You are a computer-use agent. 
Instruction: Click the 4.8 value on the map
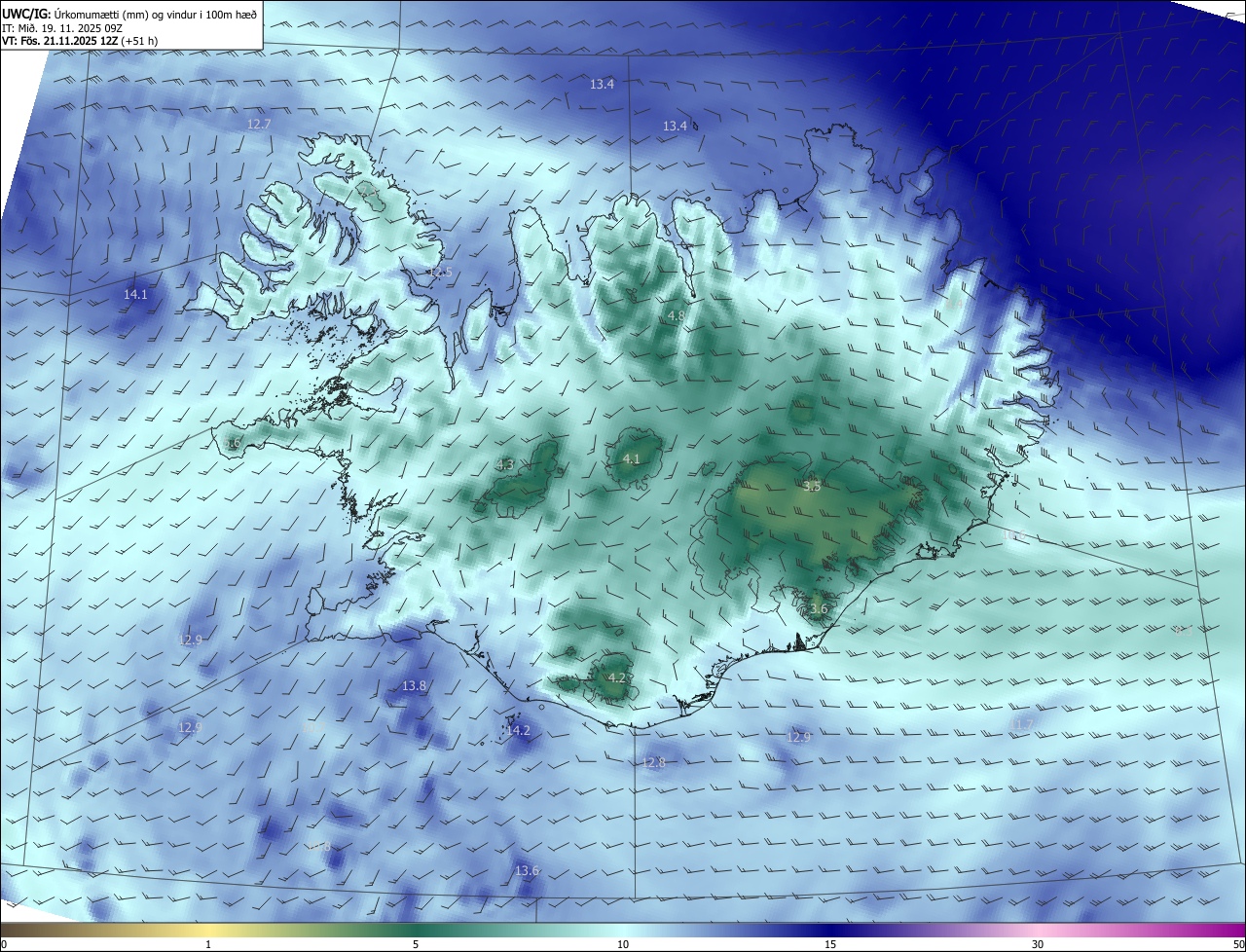click(677, 316)
